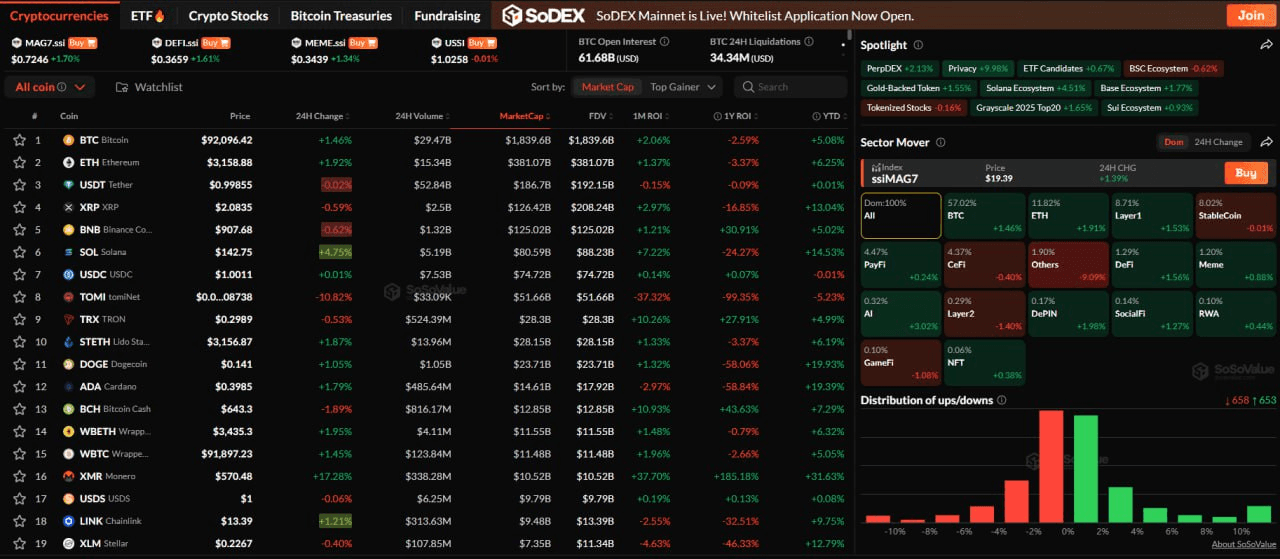This screenshot has height=559, width=1280.
Task: Expand the Top Gainer sort dropdown
Action: point(683,87)
